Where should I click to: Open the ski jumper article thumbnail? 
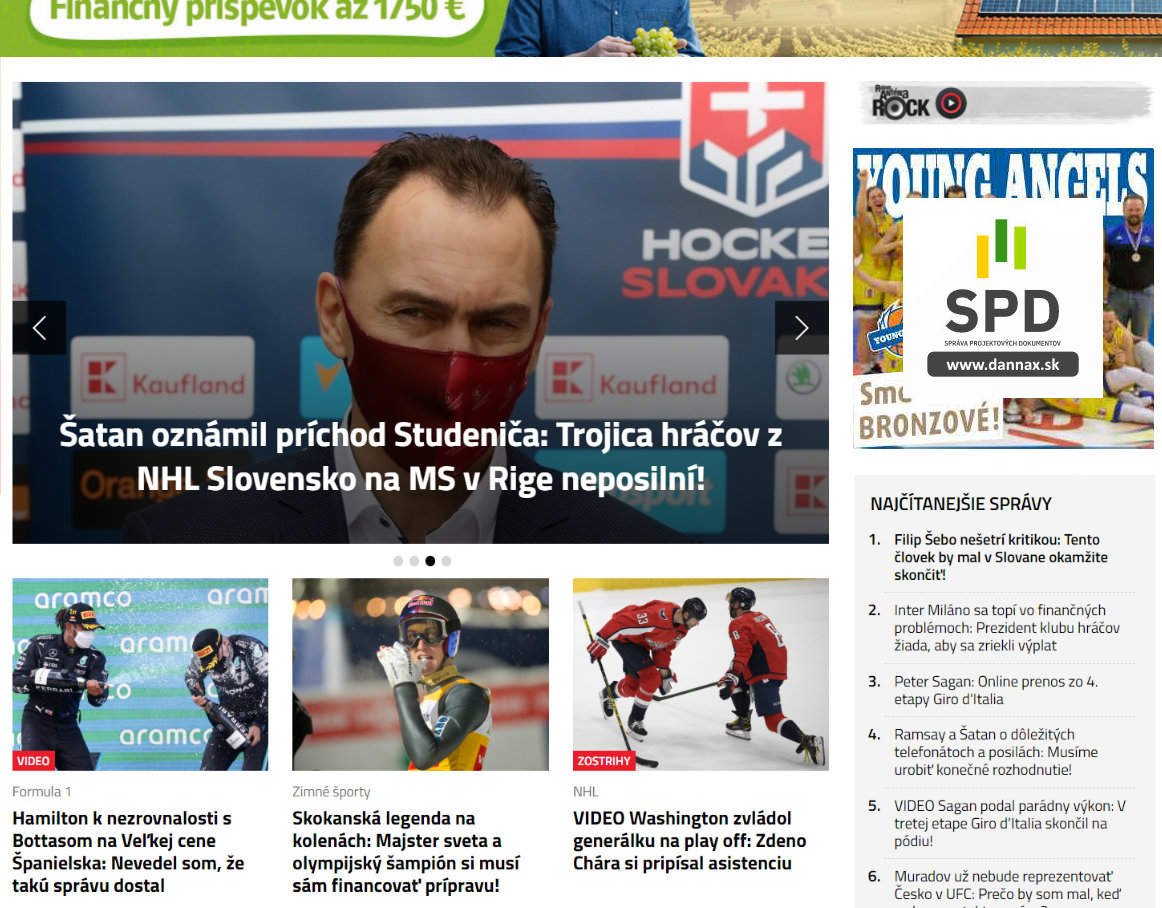click(x=420, y=675)
